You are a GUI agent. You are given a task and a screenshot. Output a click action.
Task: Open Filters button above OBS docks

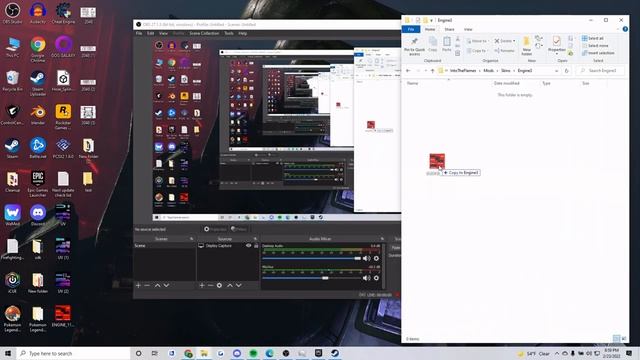pyautogui.click(x=239, y=229)
